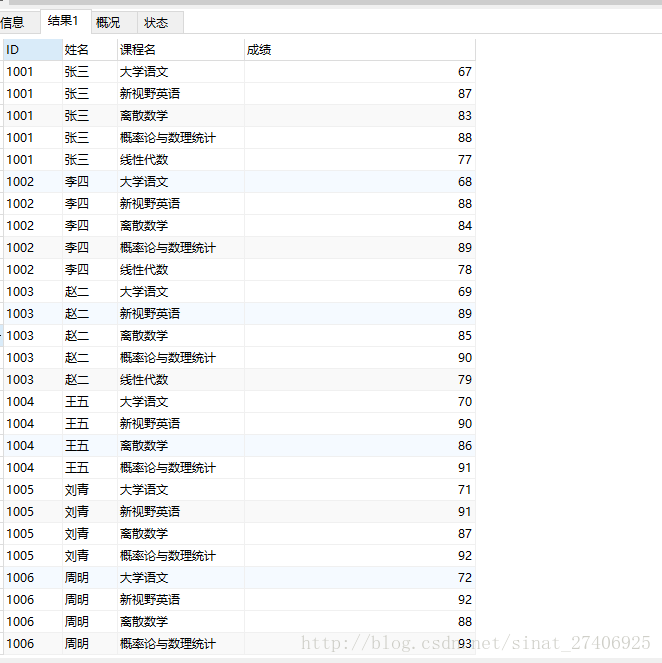Select 离散数学 cell for 王五

click(181, 446)
